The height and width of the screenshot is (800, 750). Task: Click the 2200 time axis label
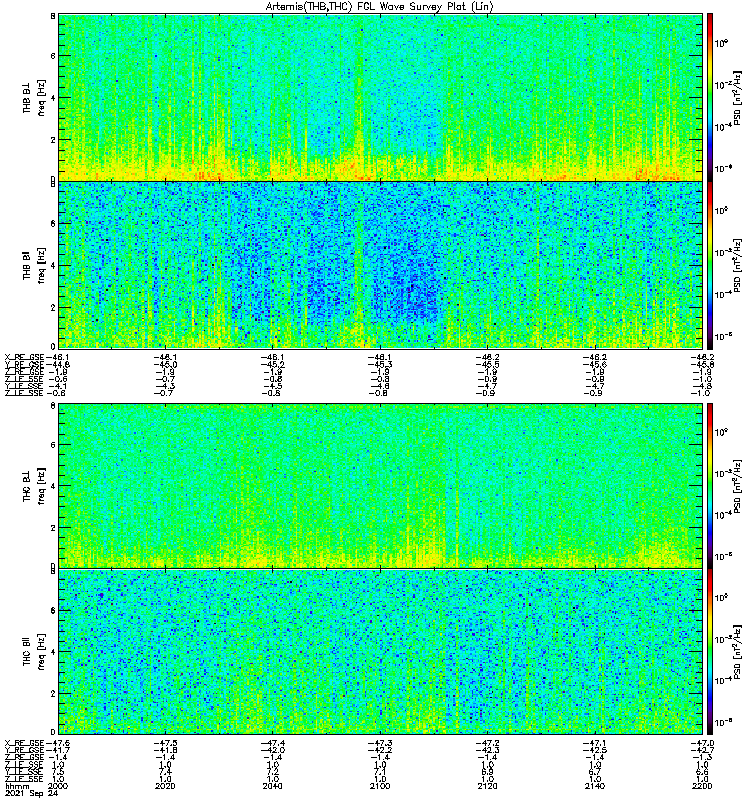(x=702, y=786)
